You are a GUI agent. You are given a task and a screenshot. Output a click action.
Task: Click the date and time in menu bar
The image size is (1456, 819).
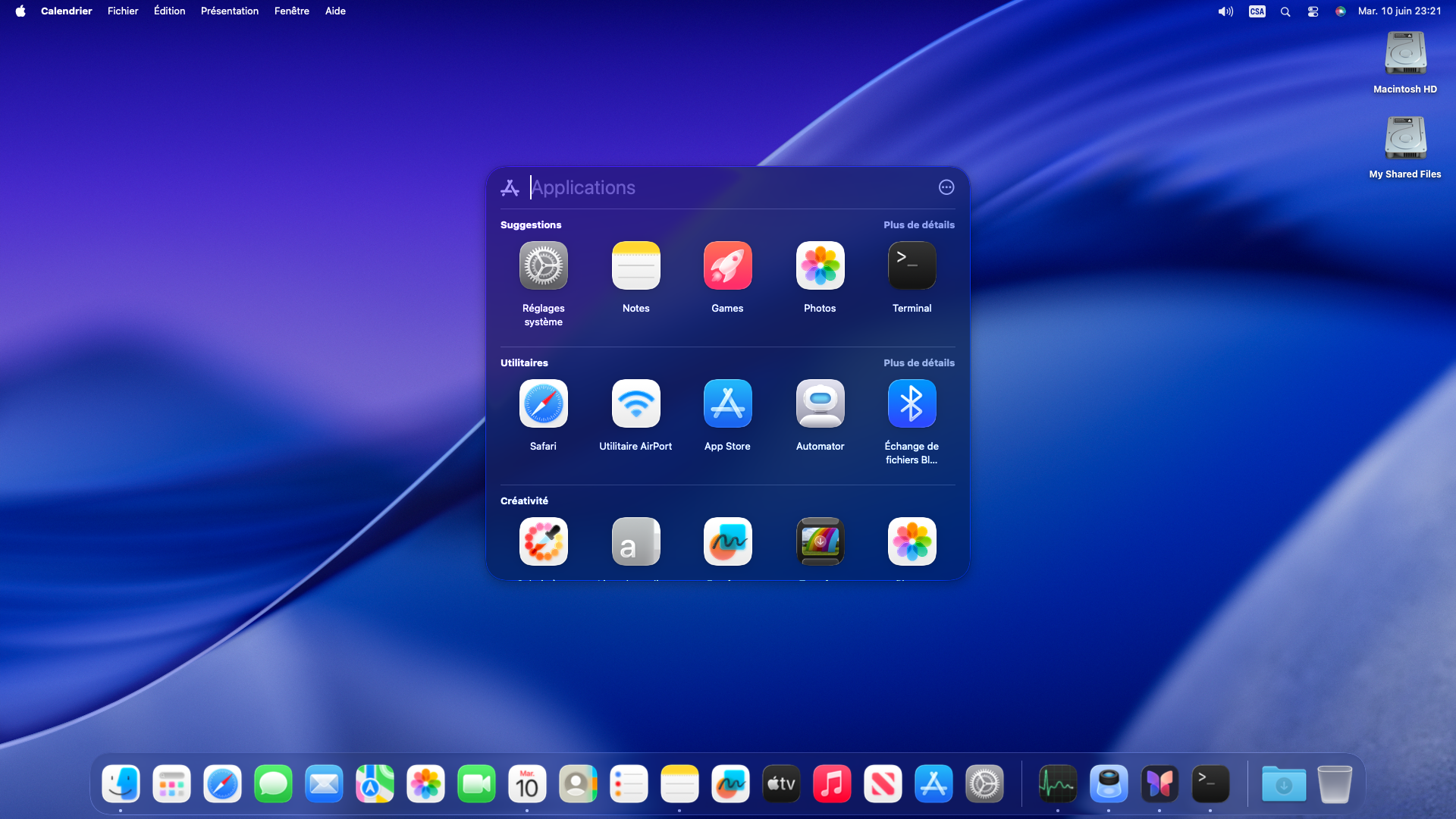(x=1399, y=11)
